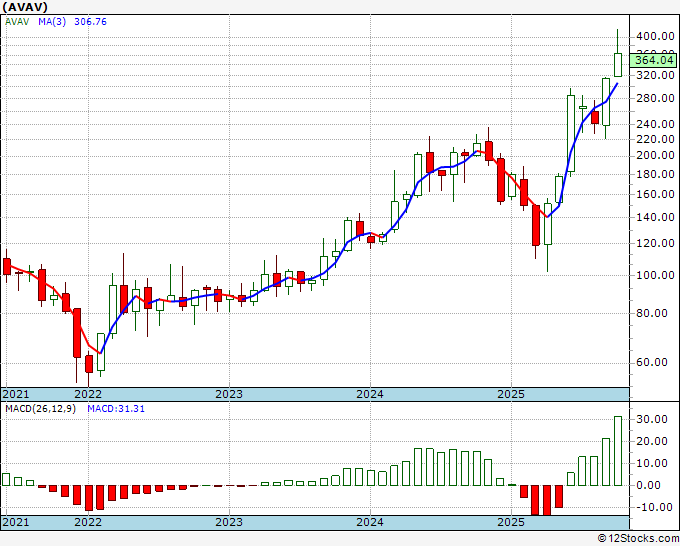This screenshot has height=546, width=680.
Task: Click the 12Stocks.com watermark link
Action: (637, 538)
